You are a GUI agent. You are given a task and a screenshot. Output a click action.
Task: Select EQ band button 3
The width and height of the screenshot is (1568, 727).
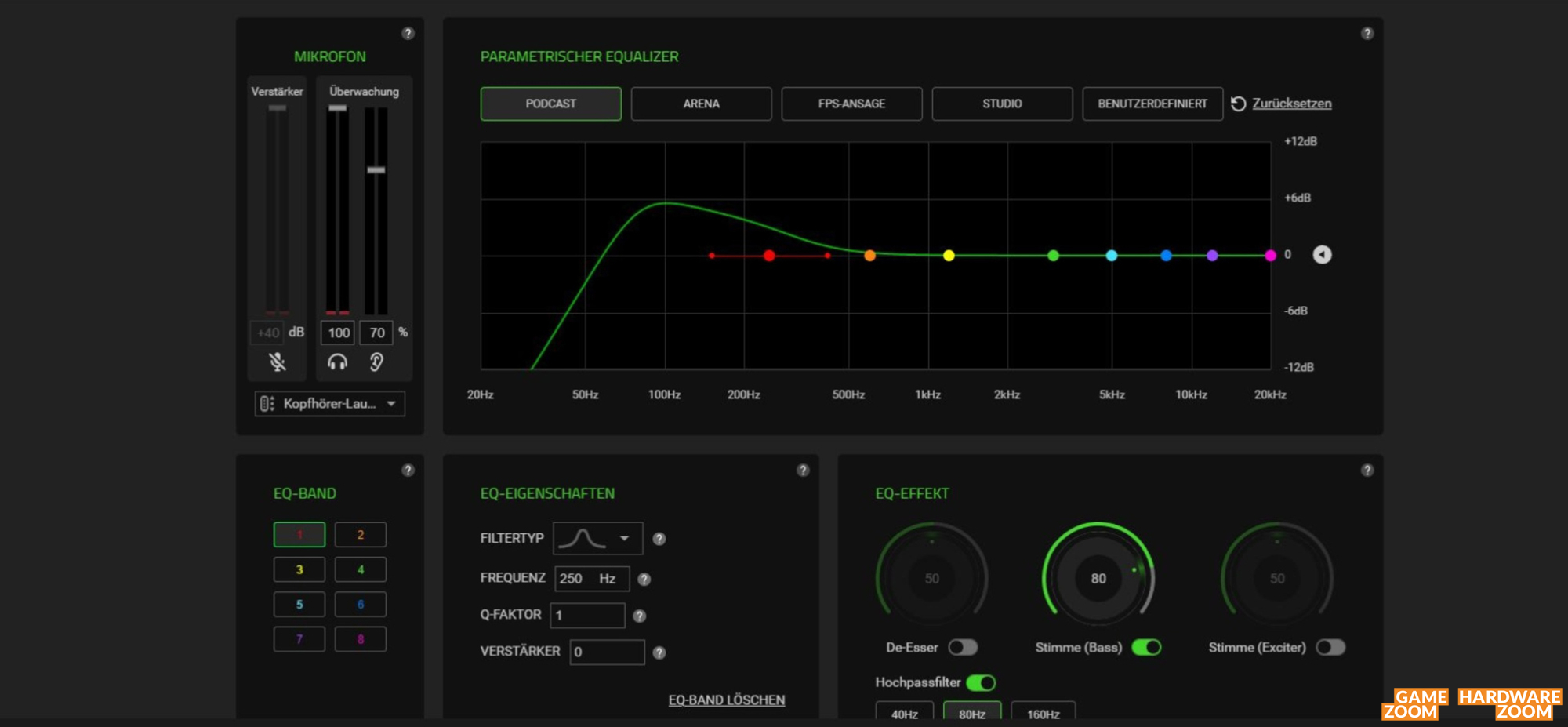pyautogui.click(x=299, y=569)
